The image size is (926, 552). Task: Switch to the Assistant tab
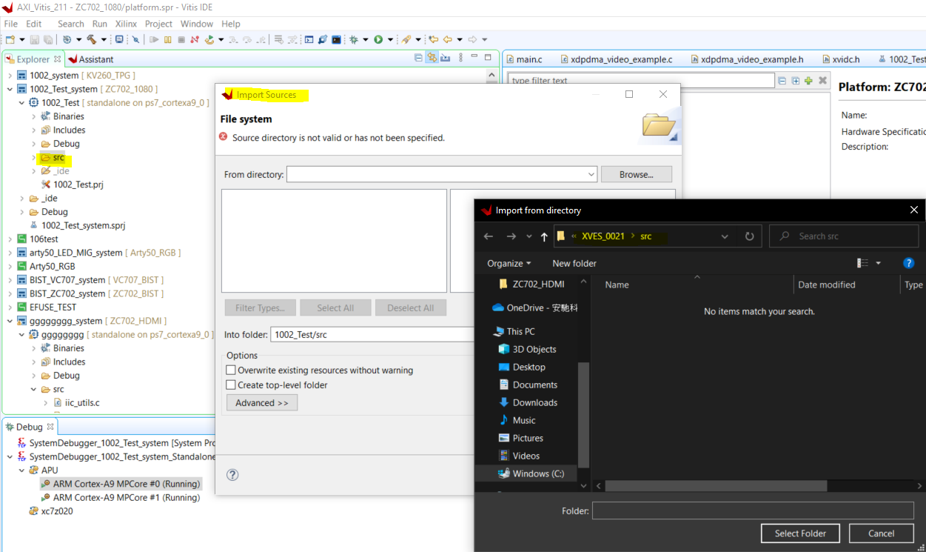point(90,59)
